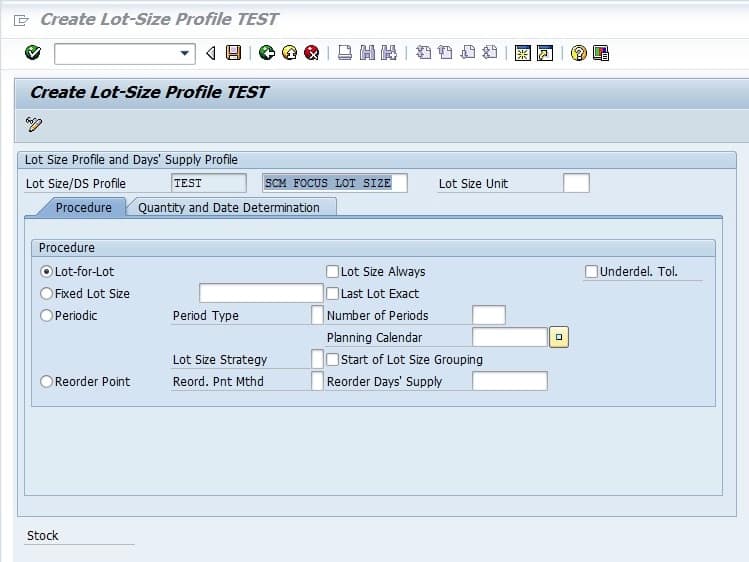Image resolution: width=749 pixels, height=562 pixels.
Task: Click the Display/Change pencil icon
Action: click(x=34, y=124)
